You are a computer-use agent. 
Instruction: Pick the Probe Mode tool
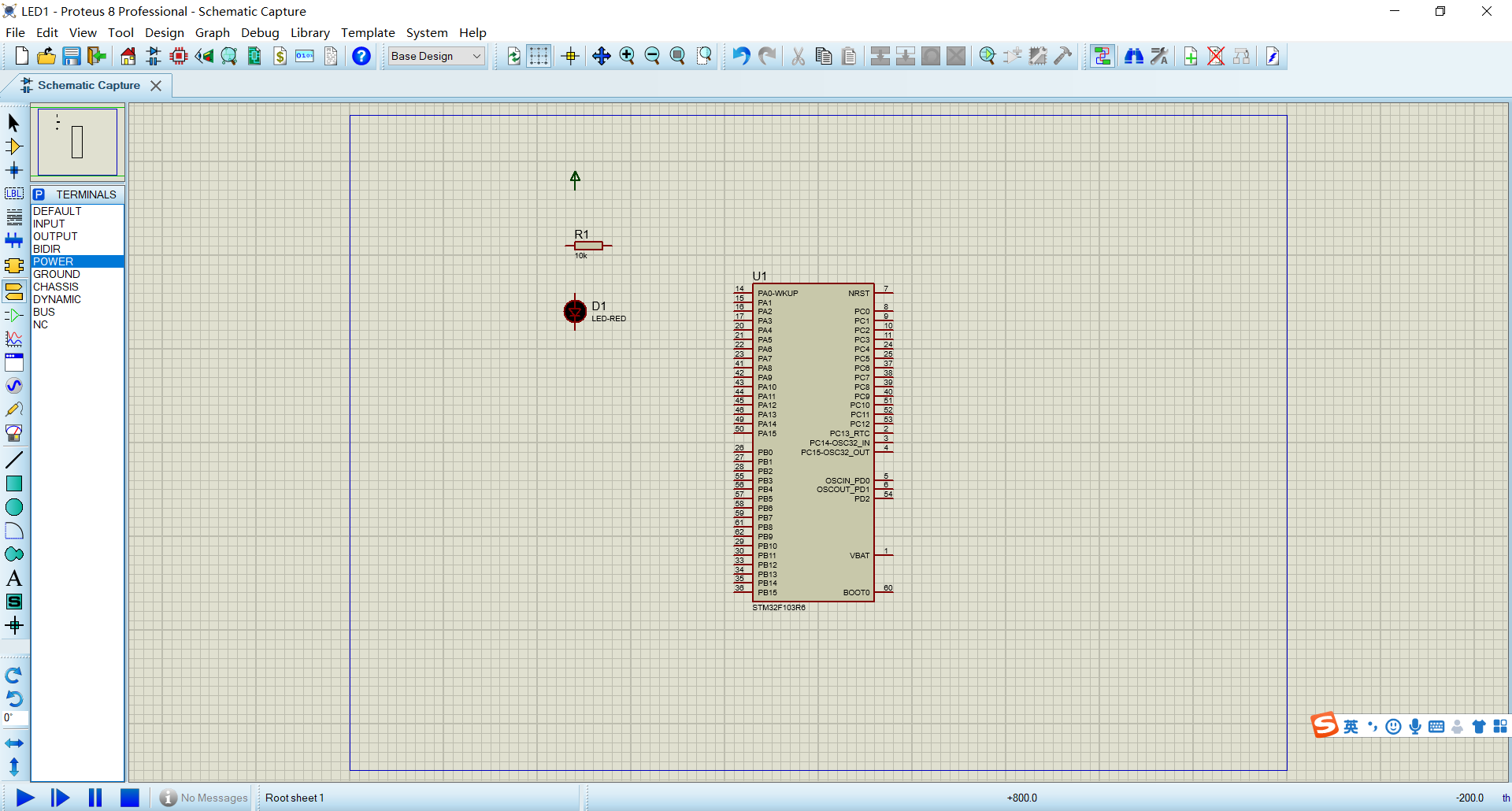click(13, 409)
